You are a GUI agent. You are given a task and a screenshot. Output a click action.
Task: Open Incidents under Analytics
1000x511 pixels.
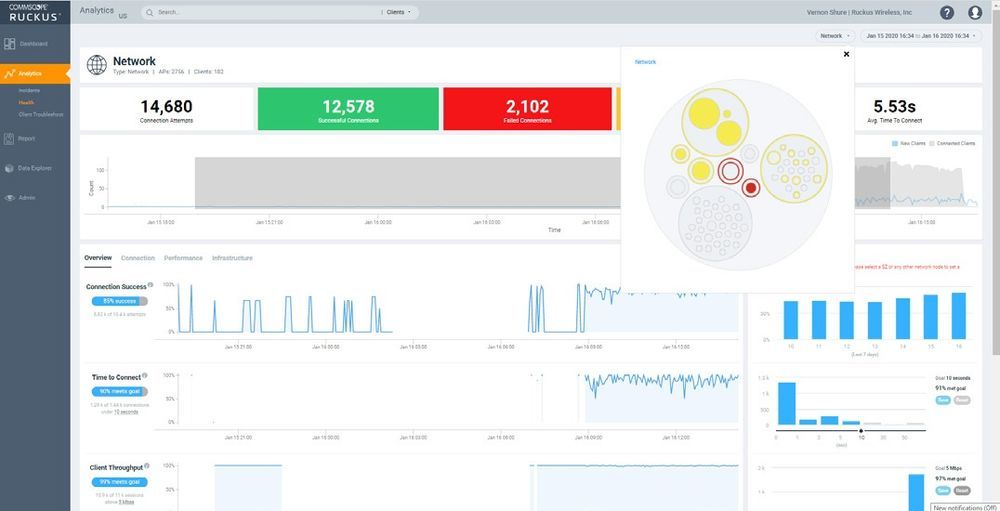tap(29, 91)
